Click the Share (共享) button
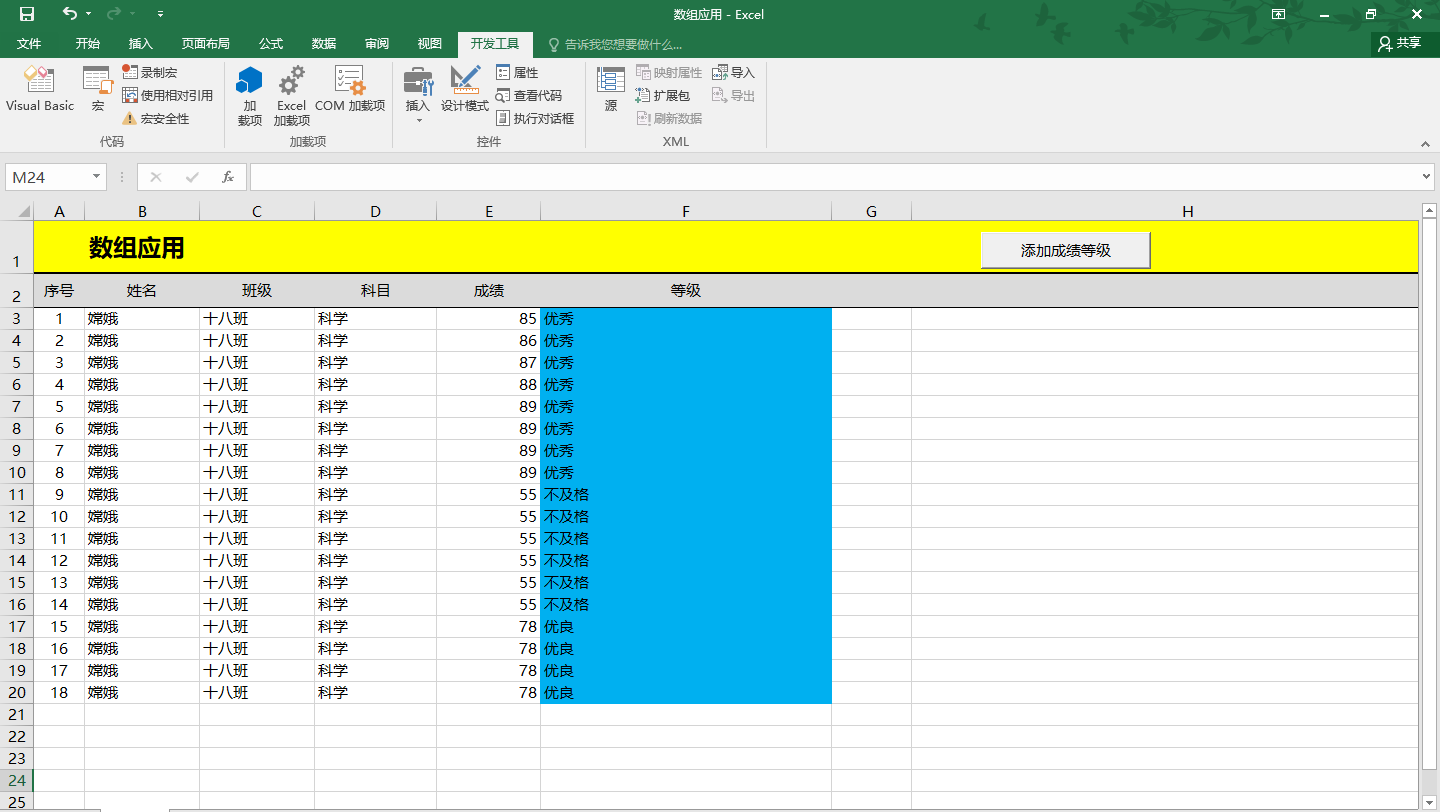The image size is (1440, 812). 1400,43
